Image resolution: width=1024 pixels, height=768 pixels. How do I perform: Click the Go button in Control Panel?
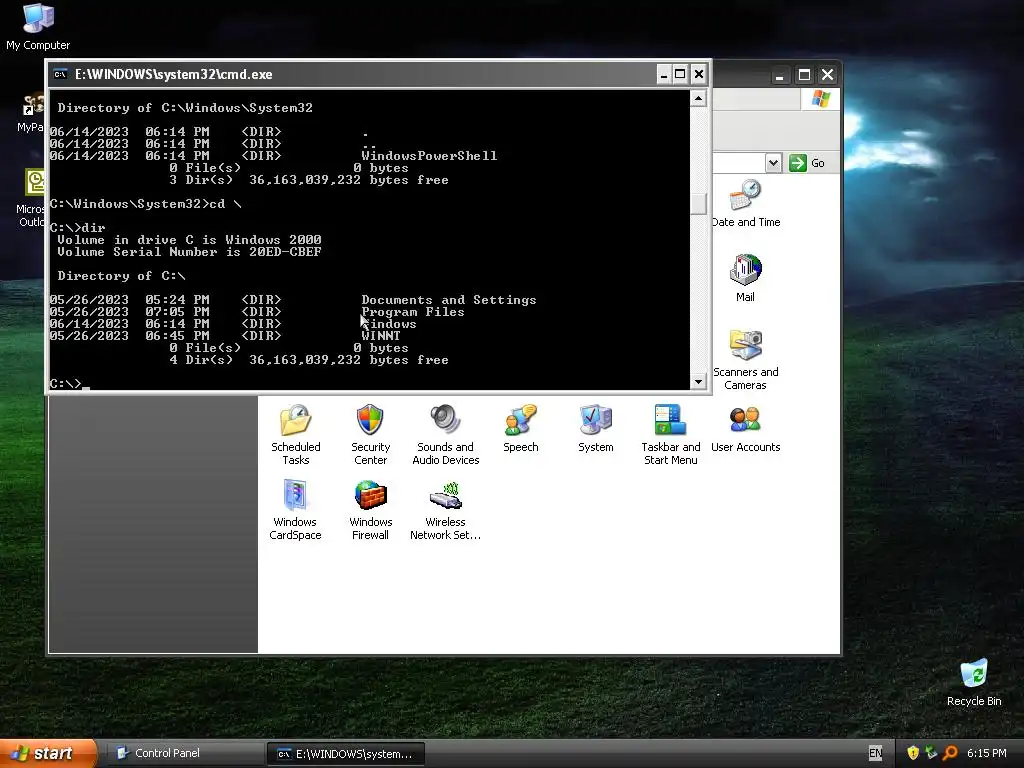pyautogui.click(x=808, y=163)
